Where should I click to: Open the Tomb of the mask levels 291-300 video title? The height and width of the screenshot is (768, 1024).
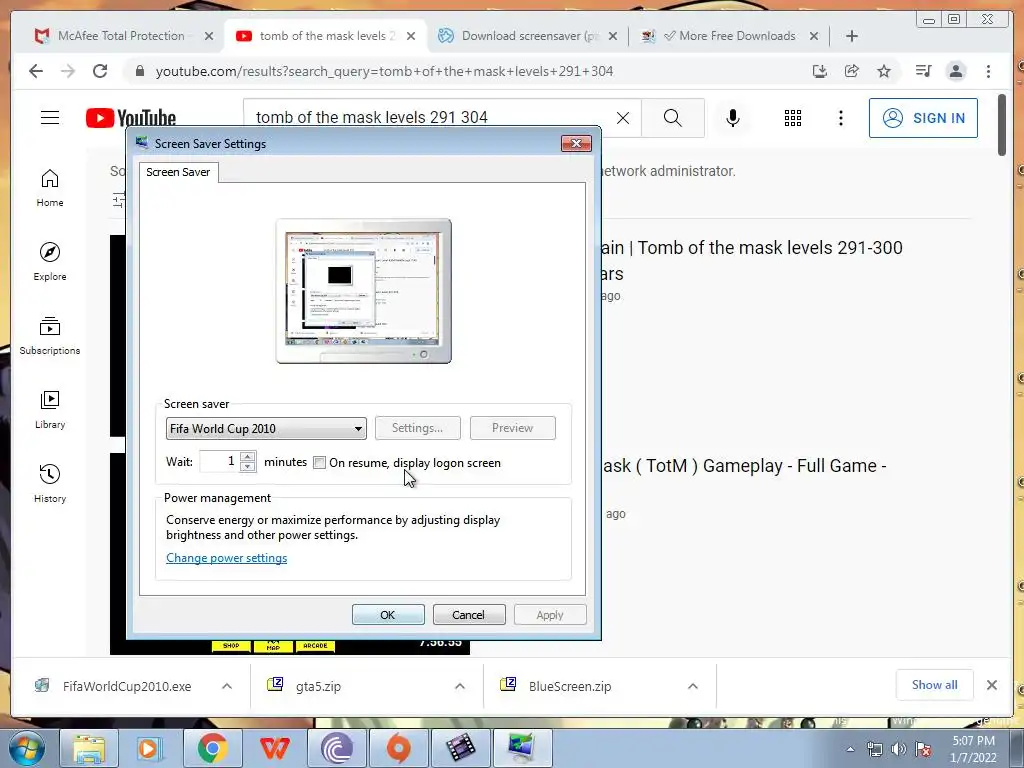click(751, 260)
